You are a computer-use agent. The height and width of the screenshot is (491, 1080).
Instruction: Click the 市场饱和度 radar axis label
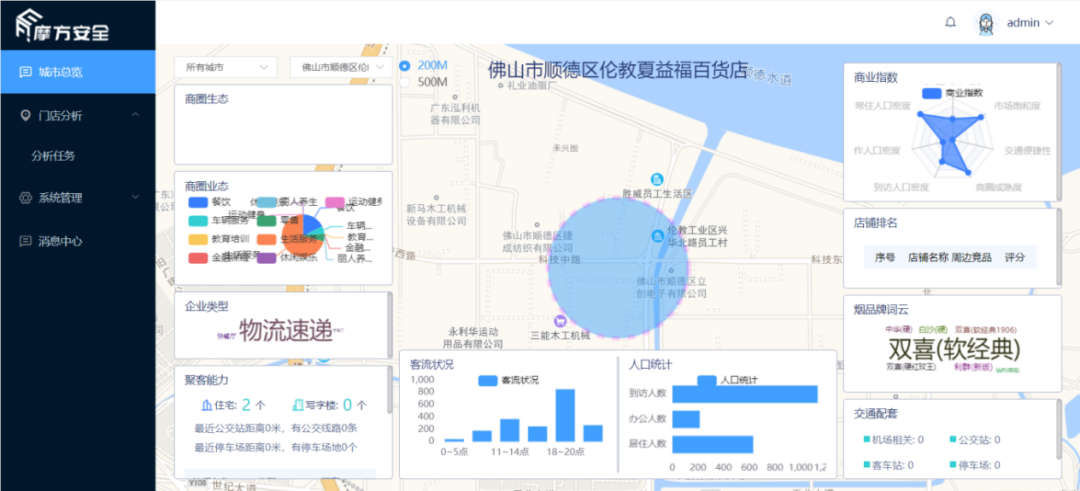(1017, 105)
